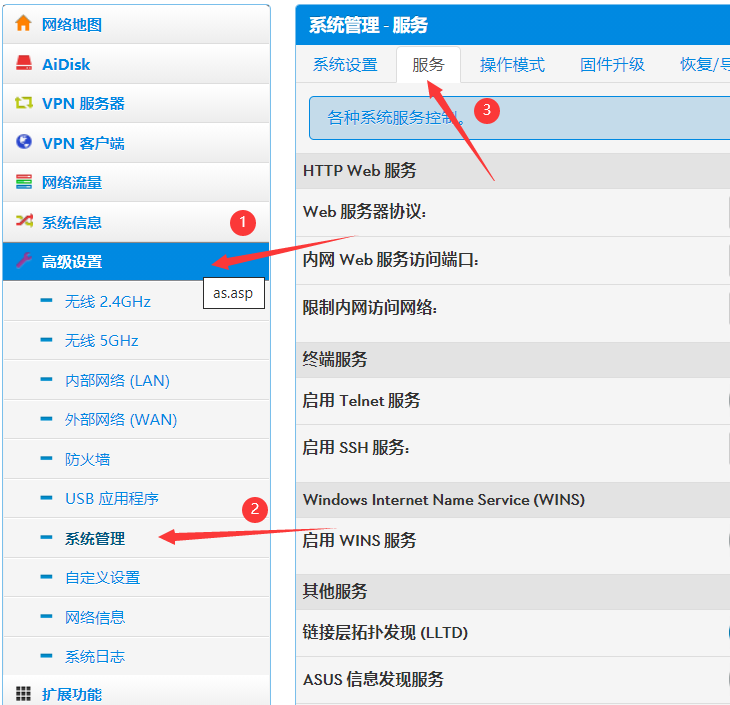Click the shuffle icon for 系统信息
The image size is (730, 705).
point(24,221)
